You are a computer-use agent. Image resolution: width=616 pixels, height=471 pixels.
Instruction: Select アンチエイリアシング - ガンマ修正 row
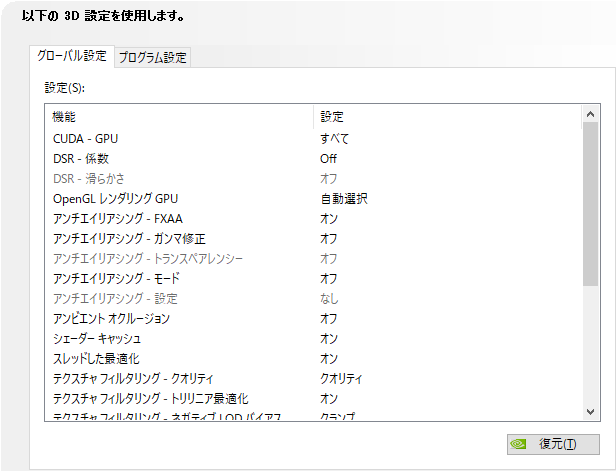[x=313, y=239]
